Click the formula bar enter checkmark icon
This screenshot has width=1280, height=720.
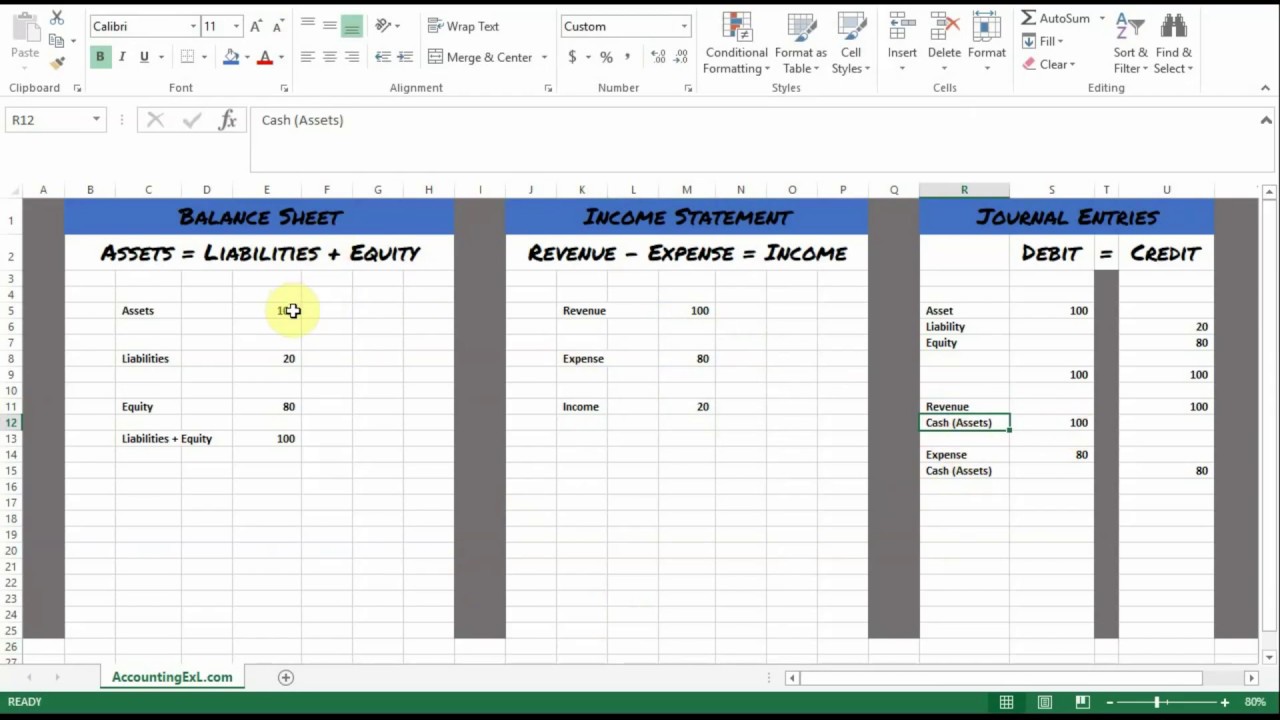click(x=192, y=120)
